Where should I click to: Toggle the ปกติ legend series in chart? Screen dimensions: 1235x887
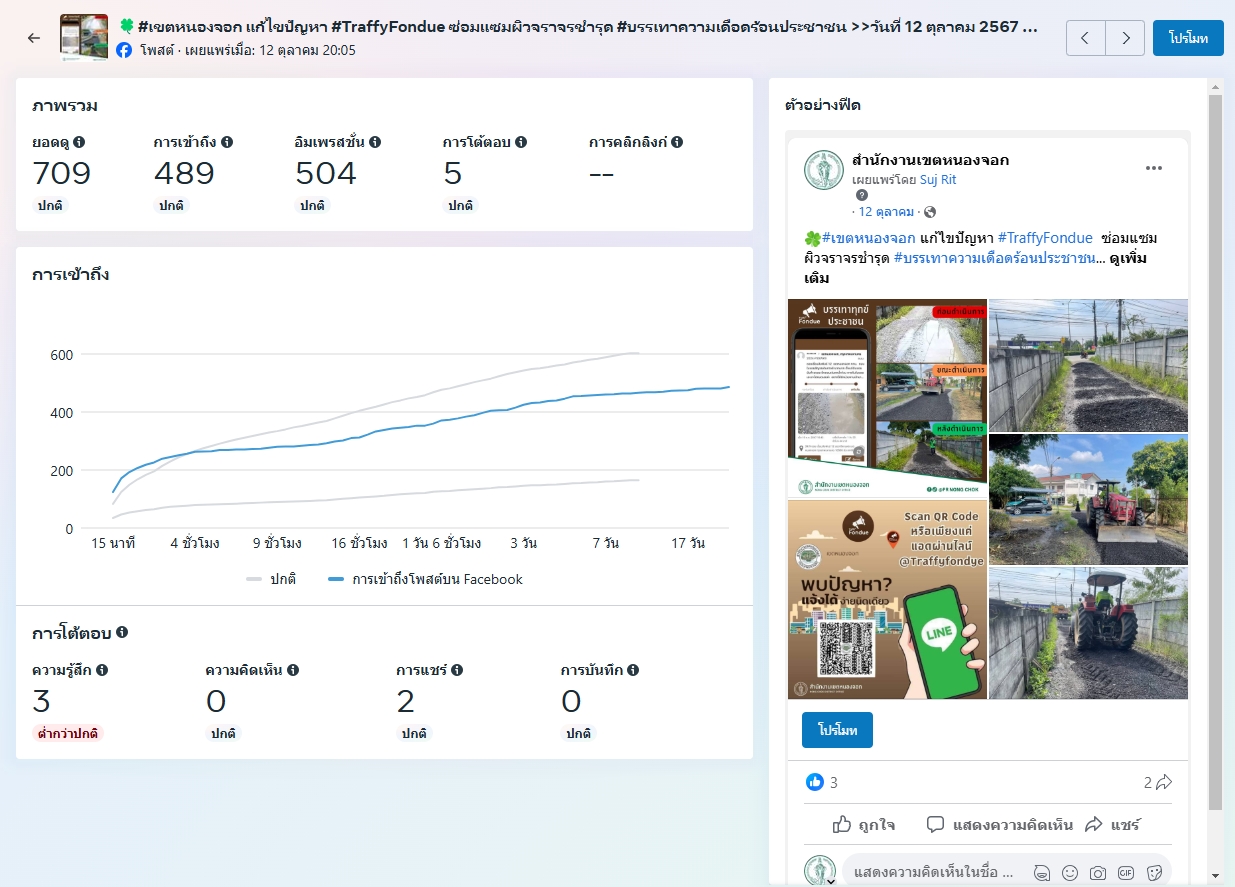pyautogui.click(x=272, y=579)
